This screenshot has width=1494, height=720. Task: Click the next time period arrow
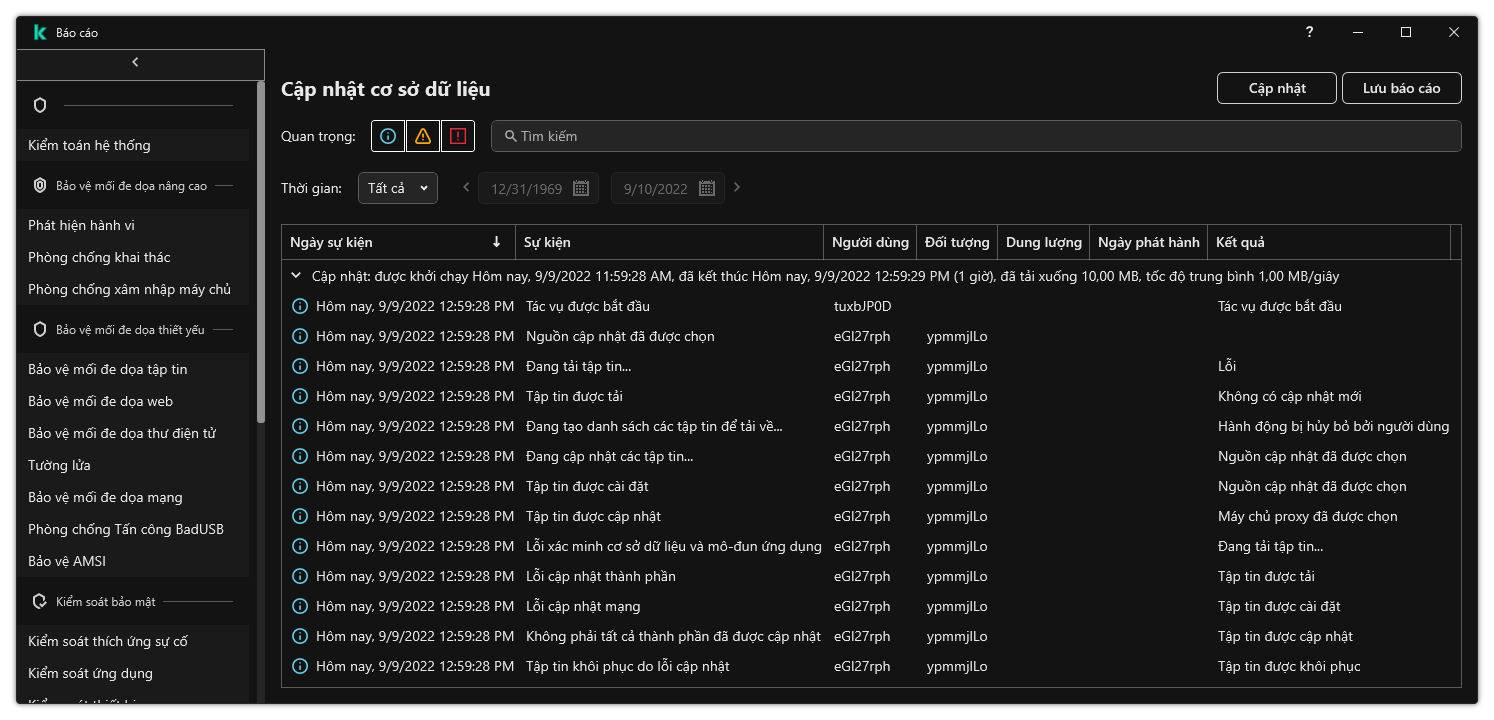point(737,187)
